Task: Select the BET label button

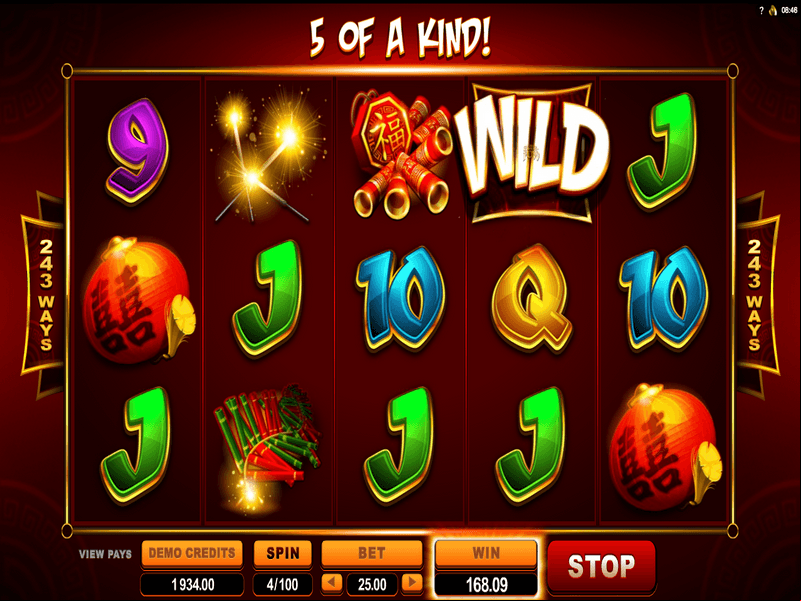Action: point(372,553)
